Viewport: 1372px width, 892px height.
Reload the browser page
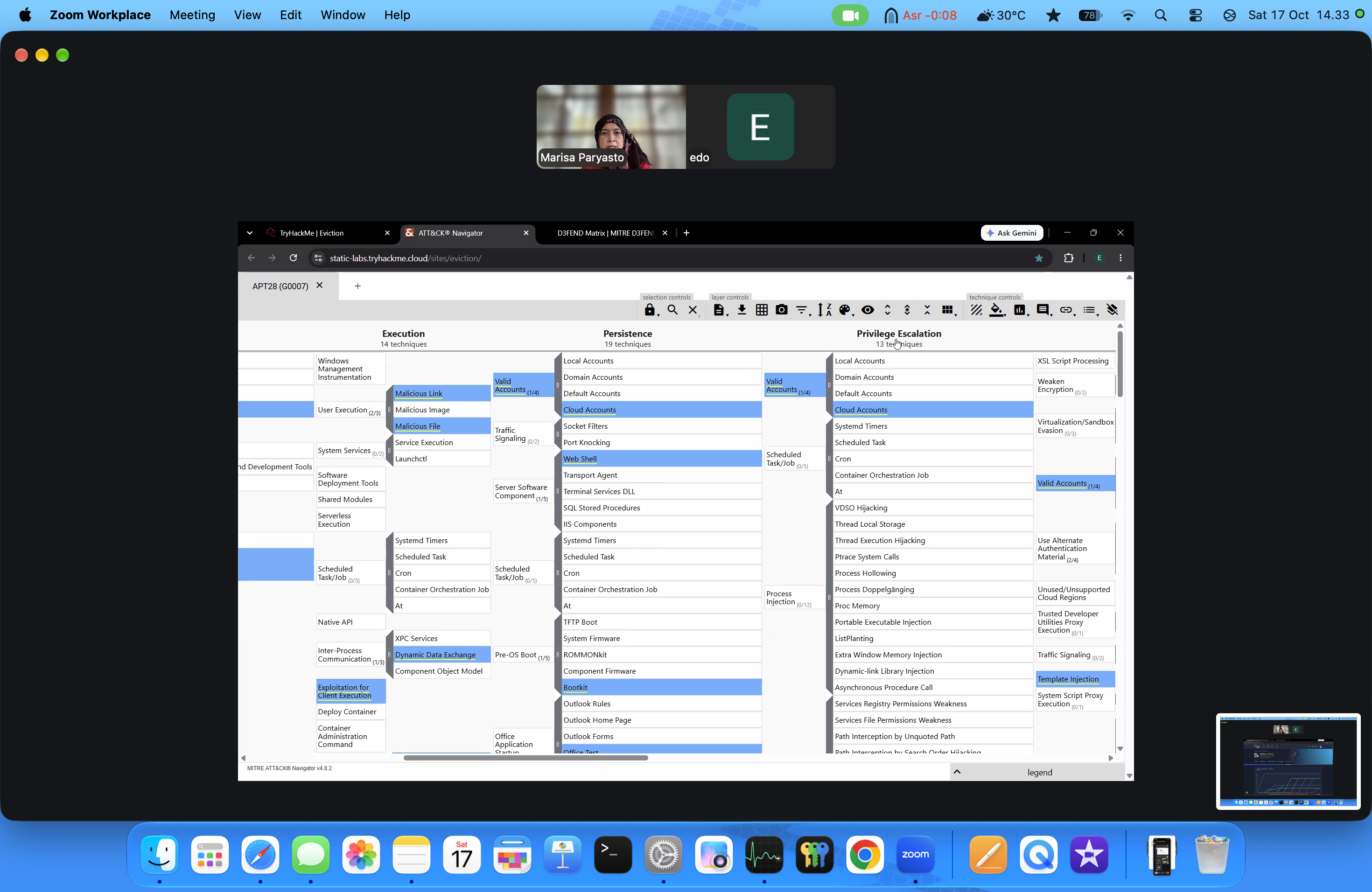tap(294, 258)
